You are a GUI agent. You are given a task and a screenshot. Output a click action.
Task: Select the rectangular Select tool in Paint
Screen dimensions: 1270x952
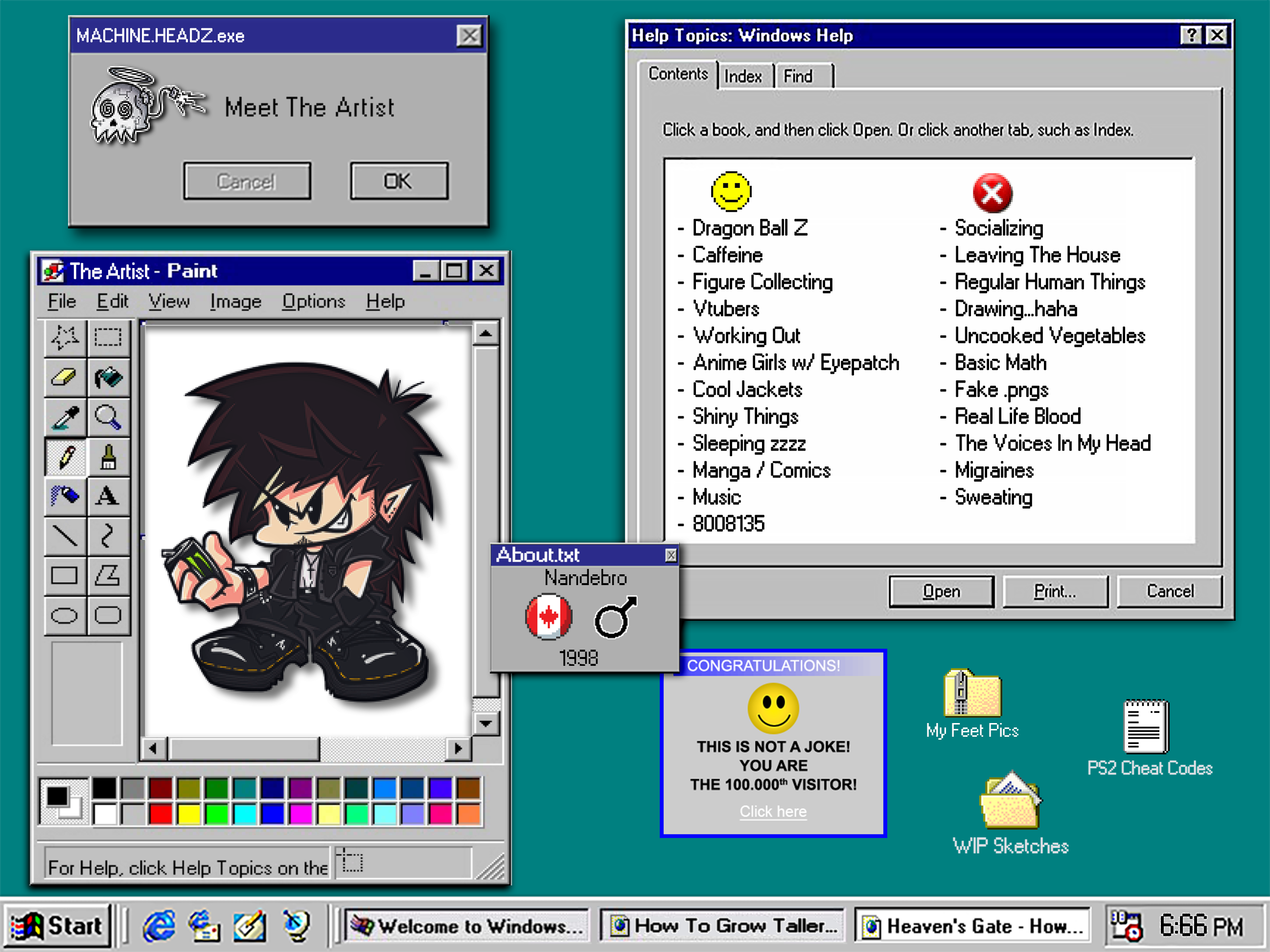[109, 338]
